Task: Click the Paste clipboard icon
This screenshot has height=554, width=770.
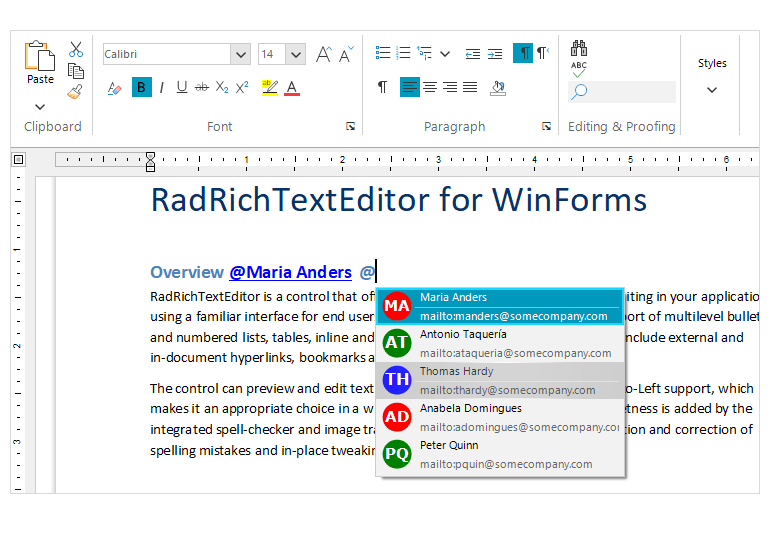Action: tap(40, 55)
